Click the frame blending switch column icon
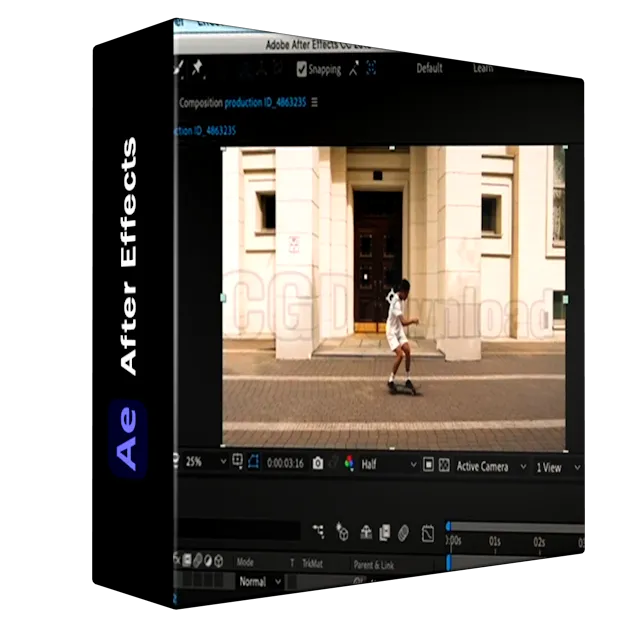The image size is (630, 630). (x=186, y=560)
